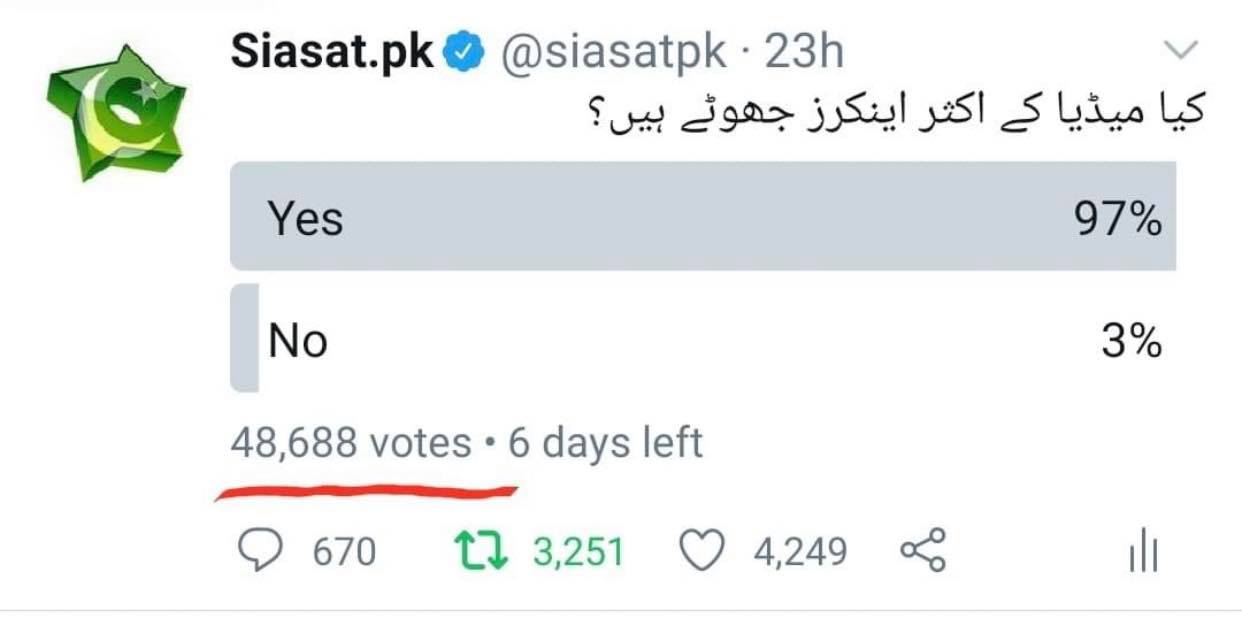Click the 48,688 votes count
The image size is (1242, 621).
click(x=351, y=442)
